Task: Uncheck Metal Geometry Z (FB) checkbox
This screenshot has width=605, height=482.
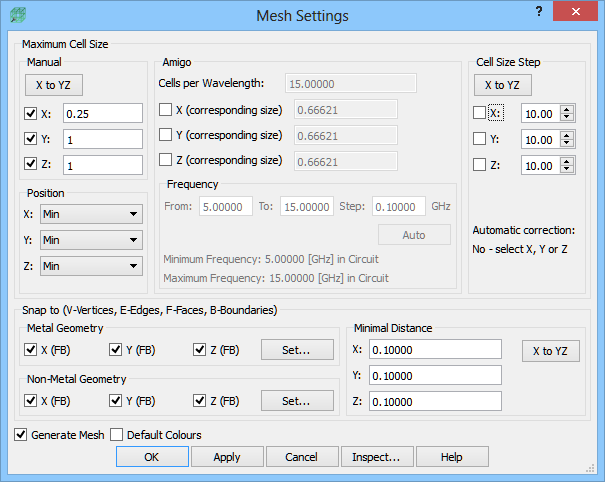Action: [199, 350]
